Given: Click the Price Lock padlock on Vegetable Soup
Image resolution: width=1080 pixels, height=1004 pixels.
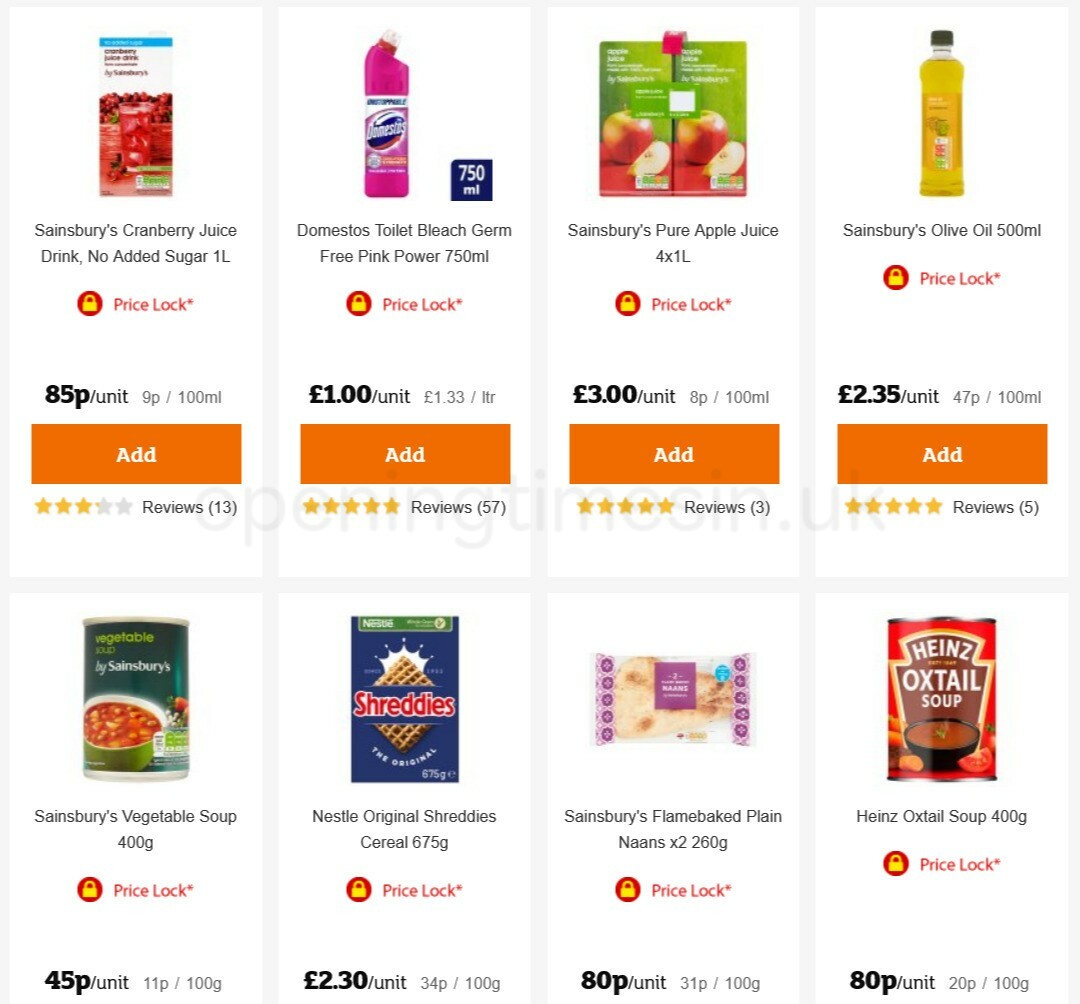Looking at the screenshot, I should coord(91,890).
